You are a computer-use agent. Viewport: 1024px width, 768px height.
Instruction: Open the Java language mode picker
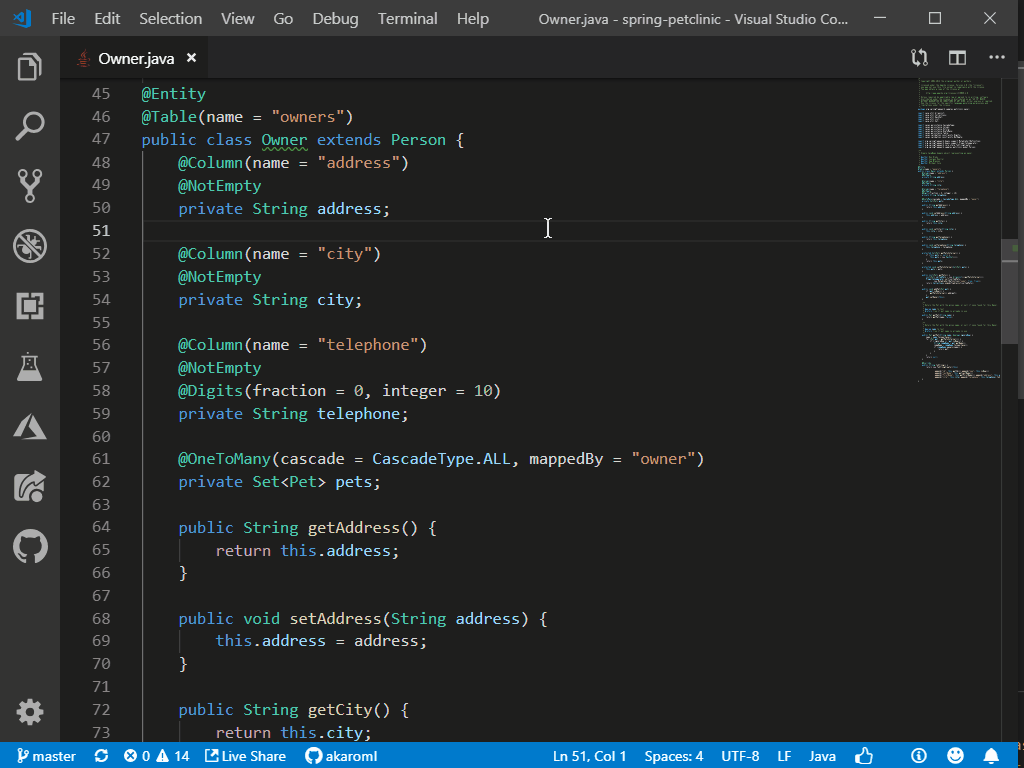[822, 756]
